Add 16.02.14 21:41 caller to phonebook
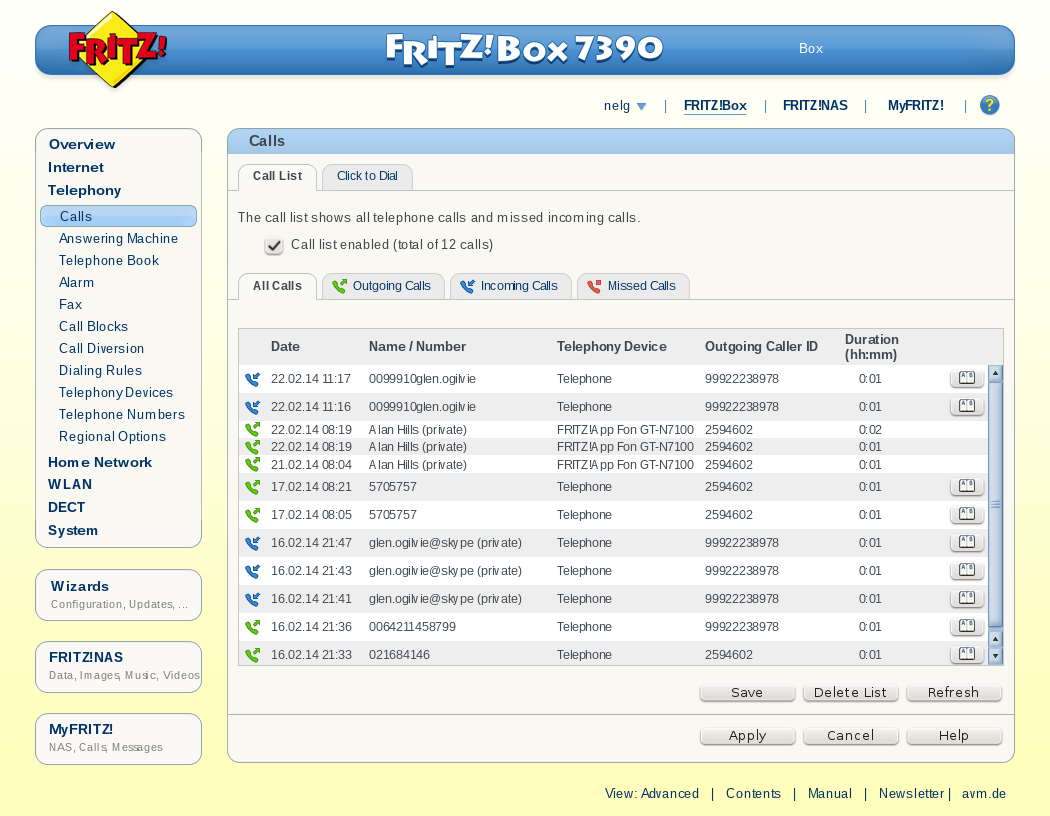Image resolution: width=1050 pixels, height=816 pixels. [966, 599]
